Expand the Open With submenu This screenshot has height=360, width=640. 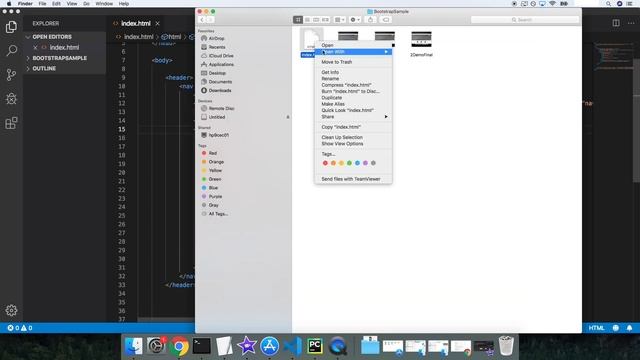click(353, 52)
